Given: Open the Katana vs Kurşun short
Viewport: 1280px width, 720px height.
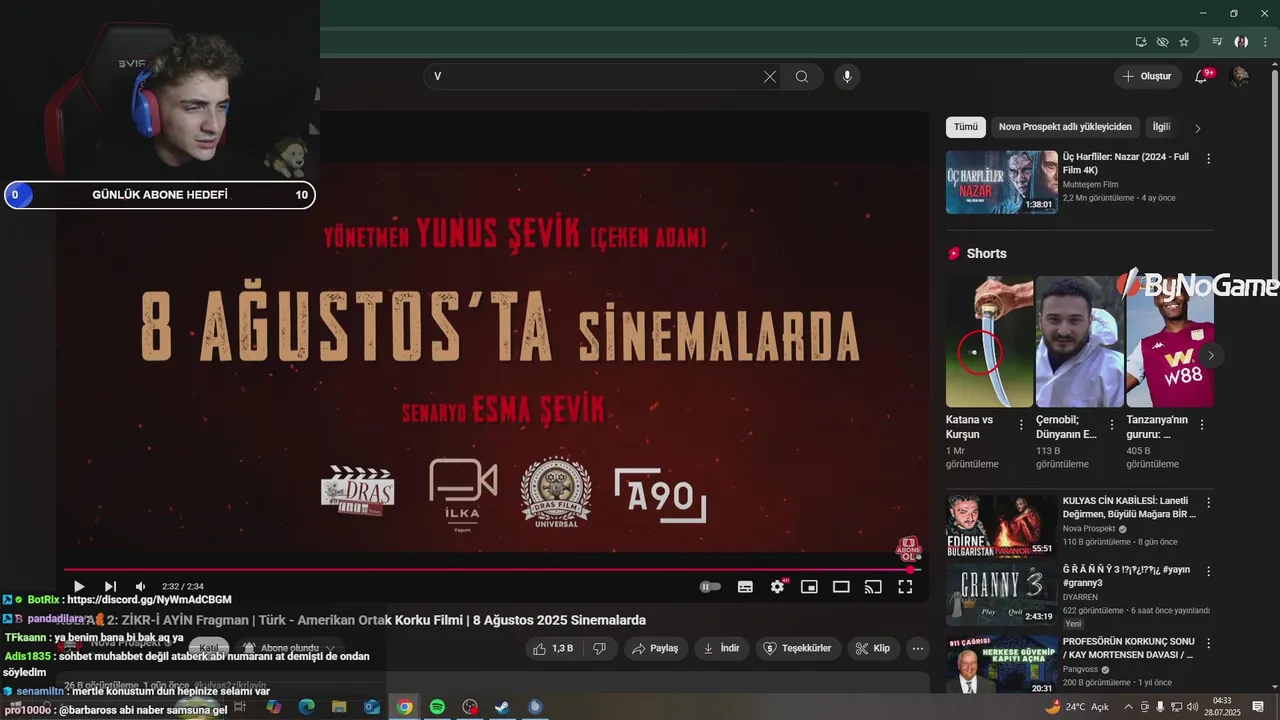Looking at the screenshot, I should point(989,342).
